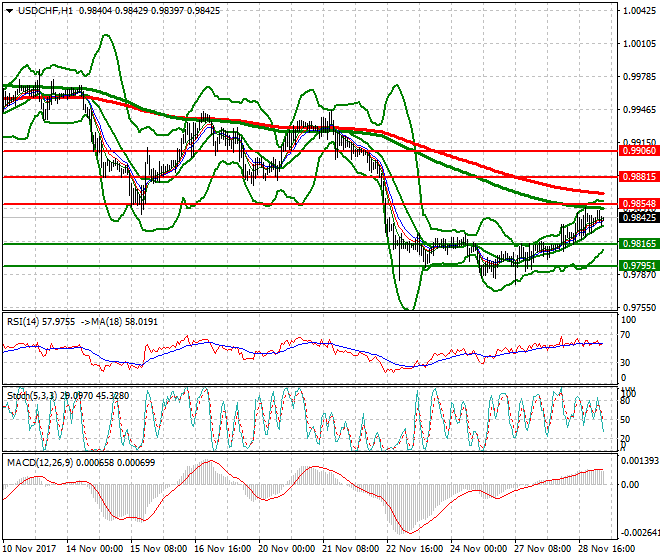Click the RSI scale value 100
Viewport: 660px width, 560px height.
(628, 320)
